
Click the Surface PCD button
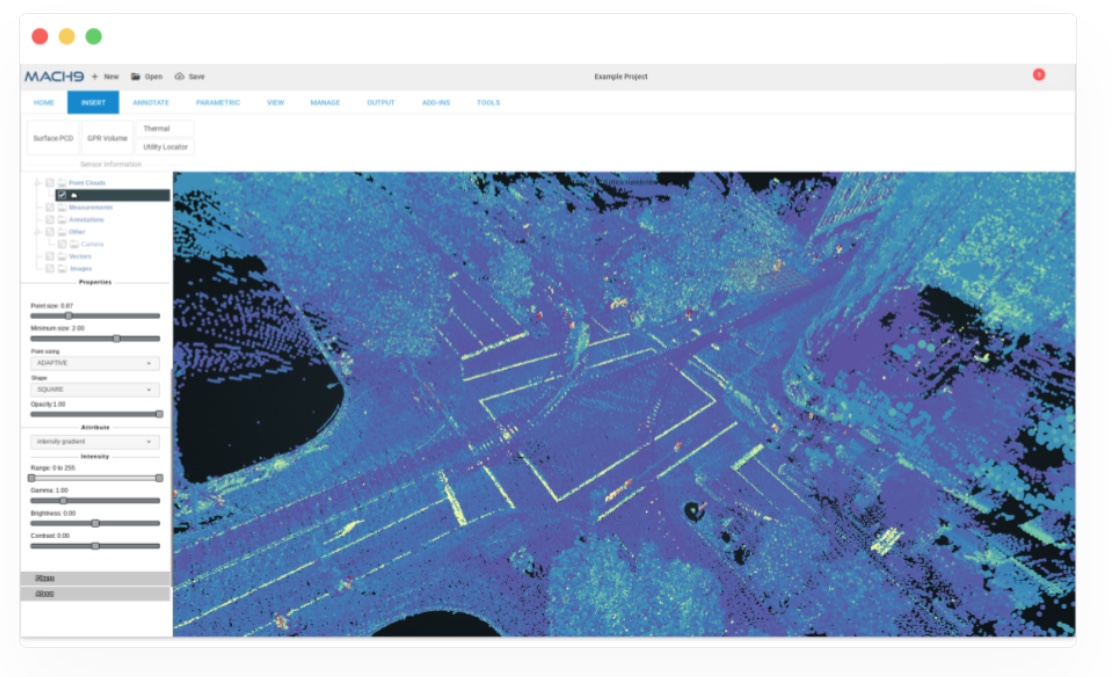(53, 138)
